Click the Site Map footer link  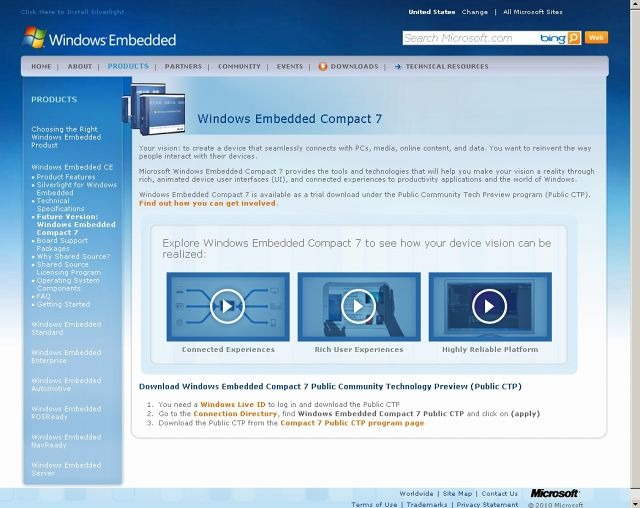coord(457,493)
